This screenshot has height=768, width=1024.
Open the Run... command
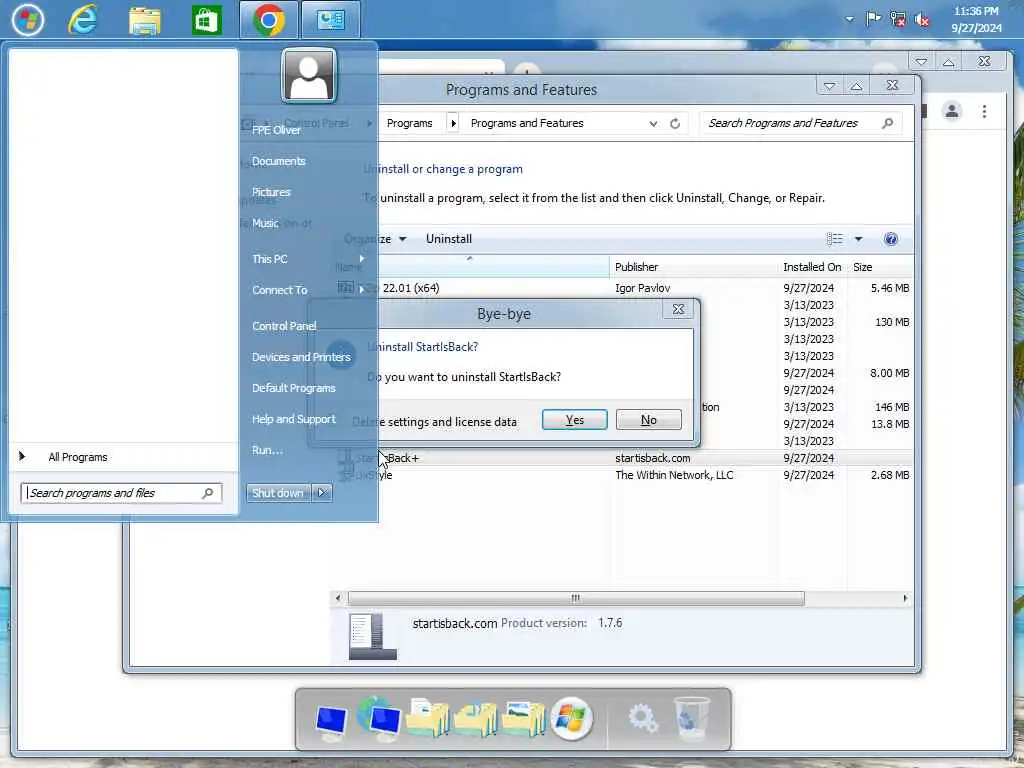pyautogui.click(x=267, y=450)
